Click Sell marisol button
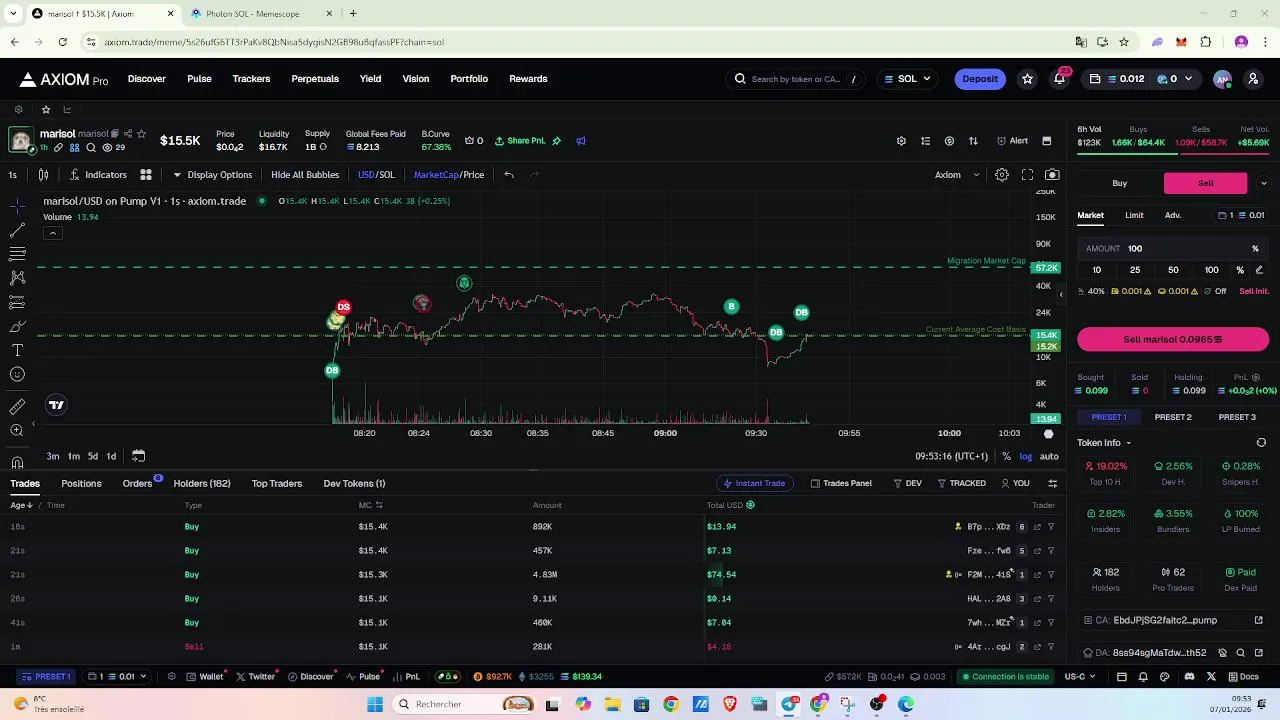1280x720 pixels. pyautogui.click(x=1173, y=340)
